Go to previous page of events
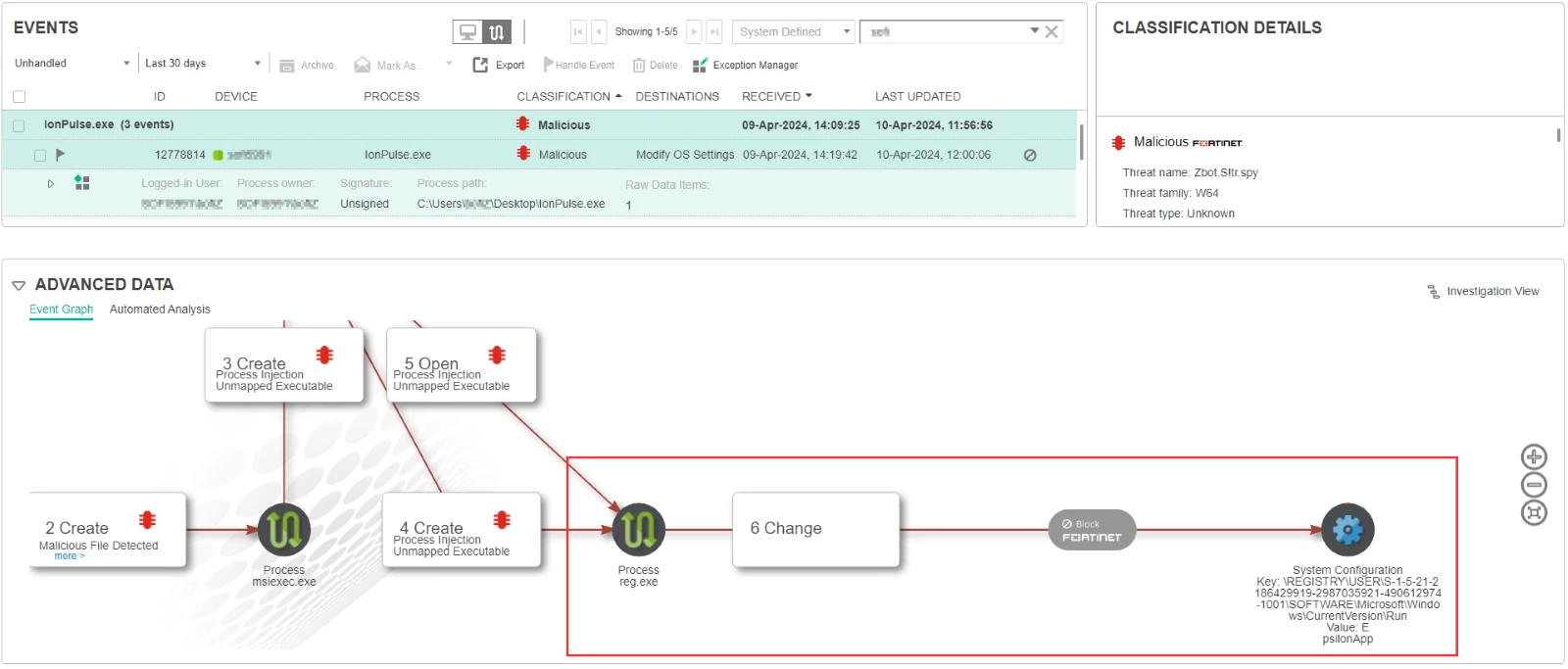Image resolution: width=1568 pixels, height=669 pixels. (599, 32)
